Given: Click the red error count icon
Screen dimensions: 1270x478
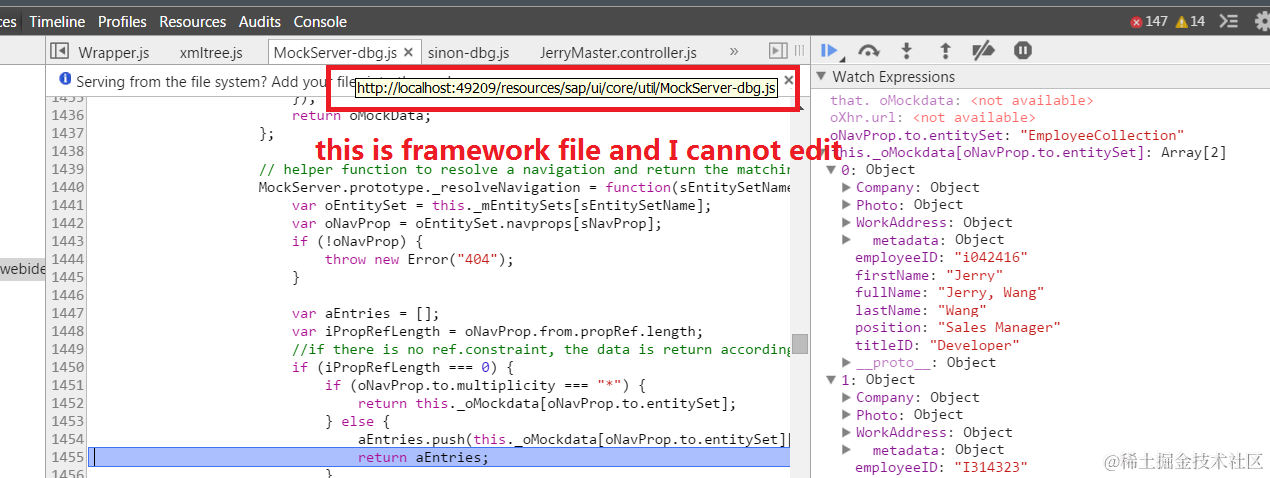Looking at the screenshot, I should point(1136,22).
